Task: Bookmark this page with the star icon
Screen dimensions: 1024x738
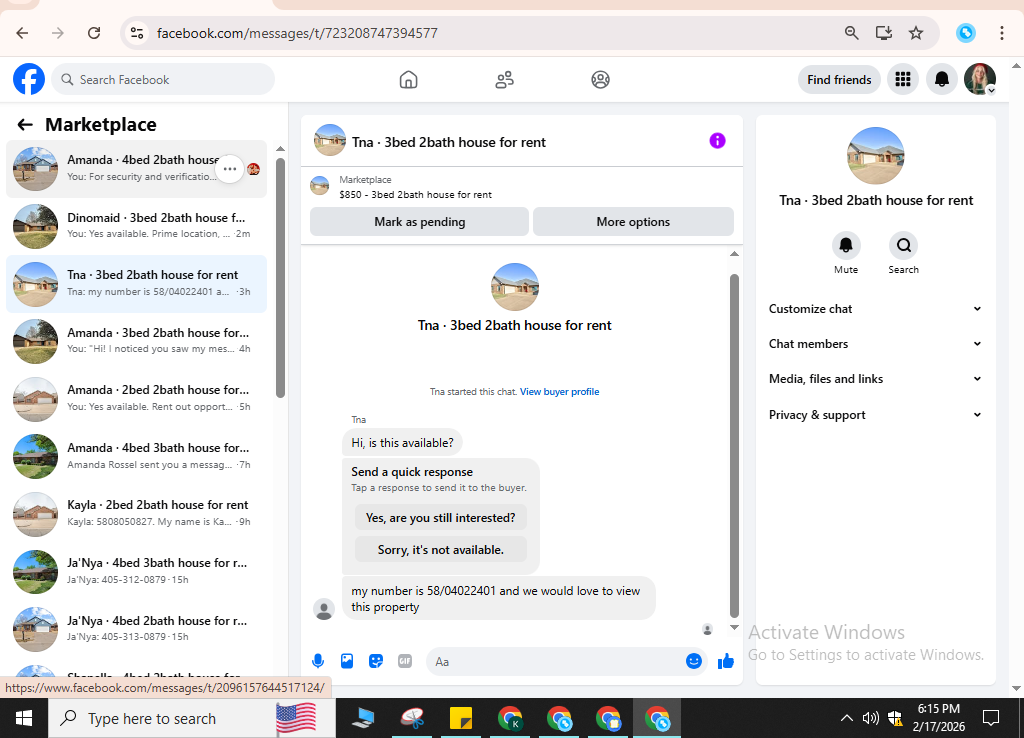Action: point(916,33)
